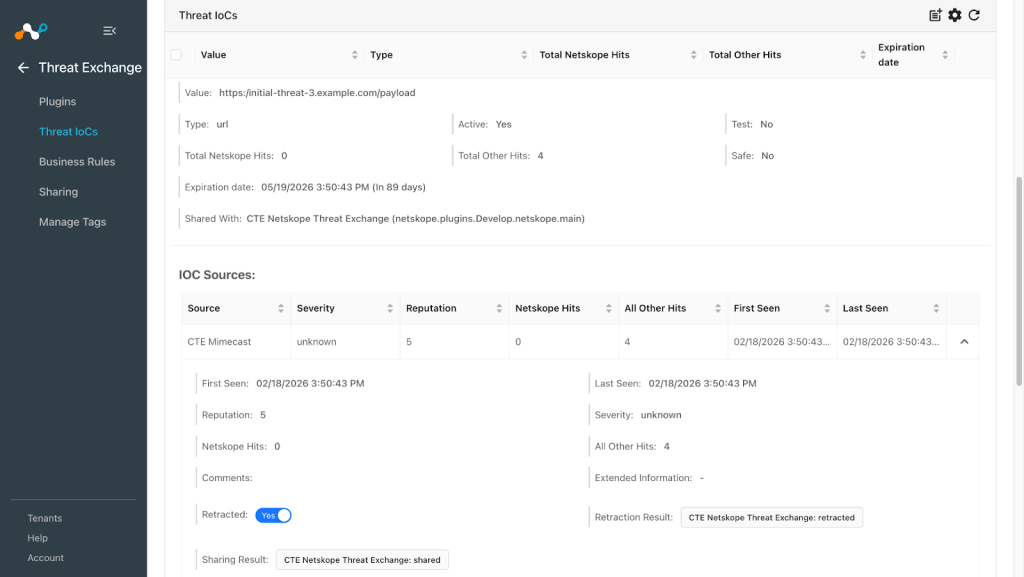Sort IOC Sources by First Seen
The height and width of the screenshot is (577, 1024).
coord(827,308)
